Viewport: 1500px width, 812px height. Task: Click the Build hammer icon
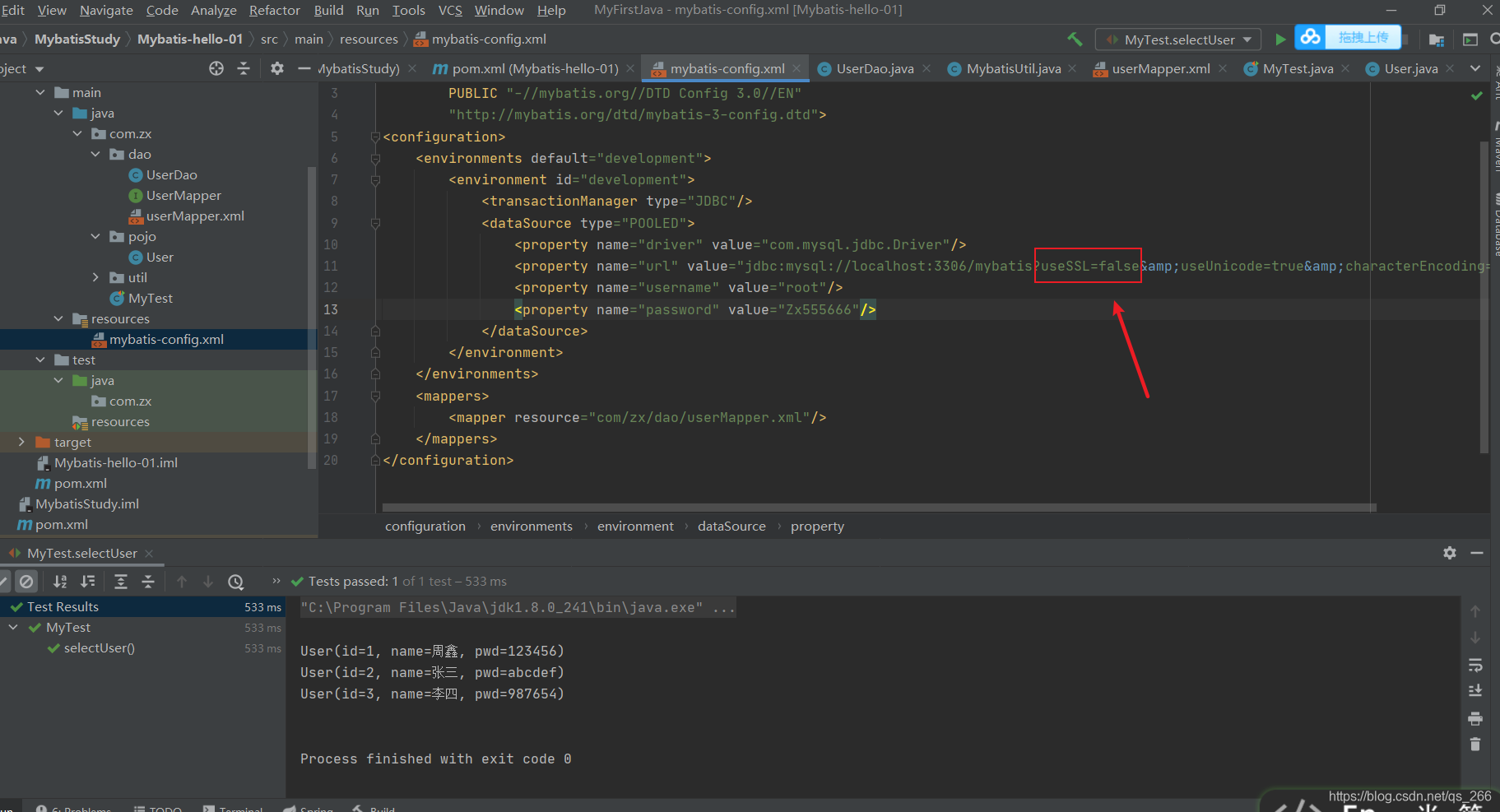click(x=1074, y=39)
